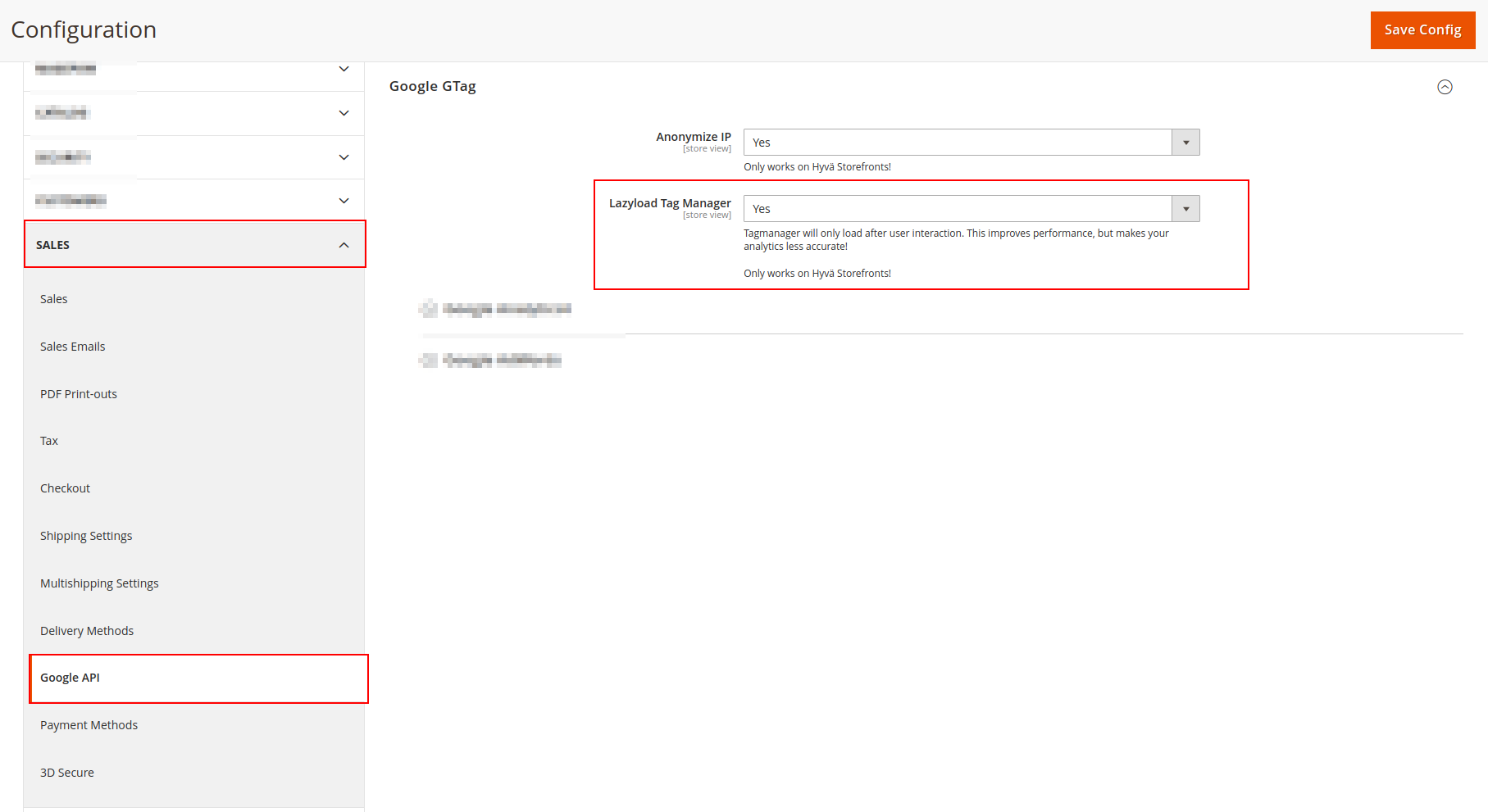
Task: Collapse the Google GTag section circle icon
Action: point(1445,87)
